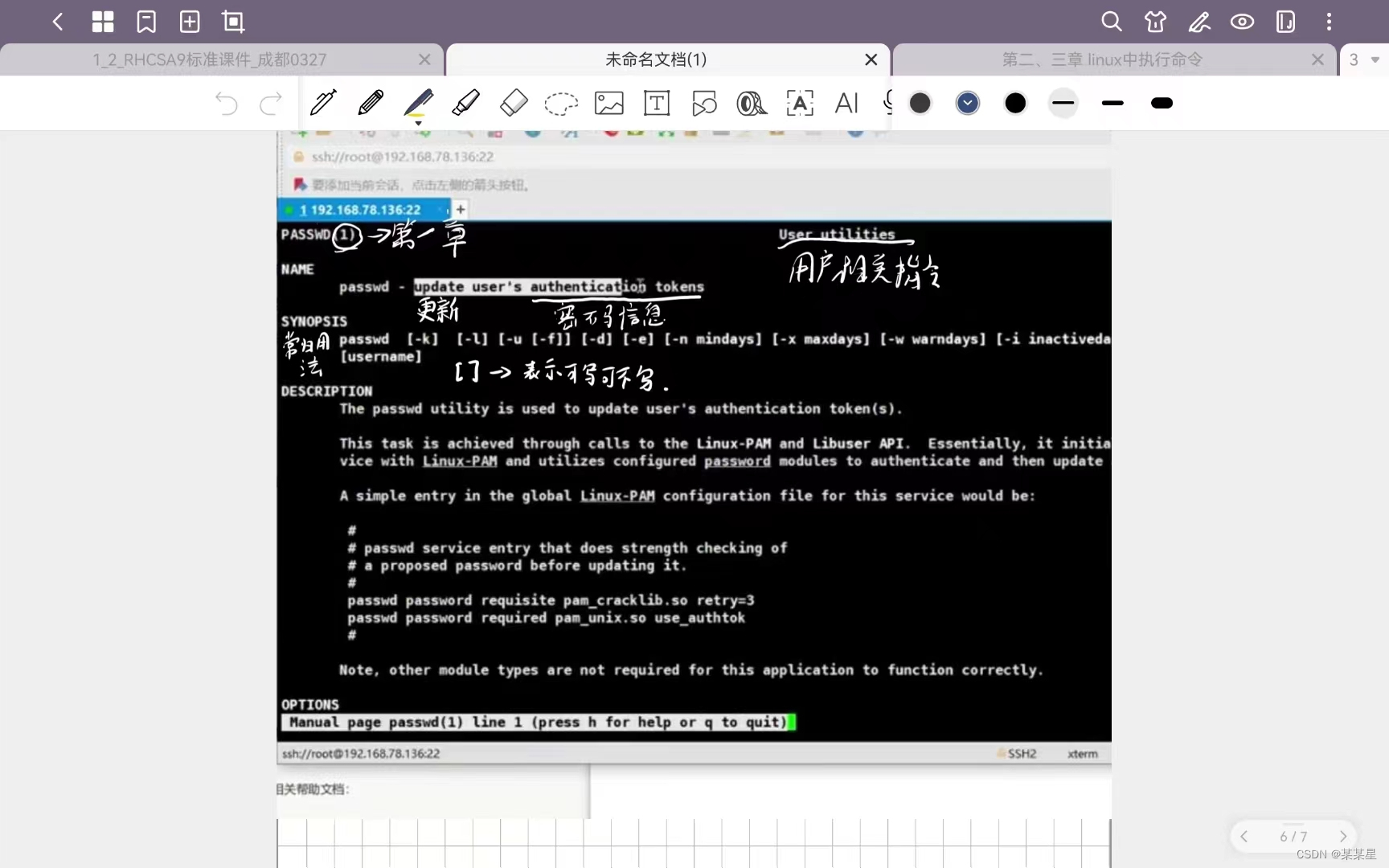1389x868 pixels.
Task: Open the shirt-shaped theme icon
Action: (x=1155, y=22)
